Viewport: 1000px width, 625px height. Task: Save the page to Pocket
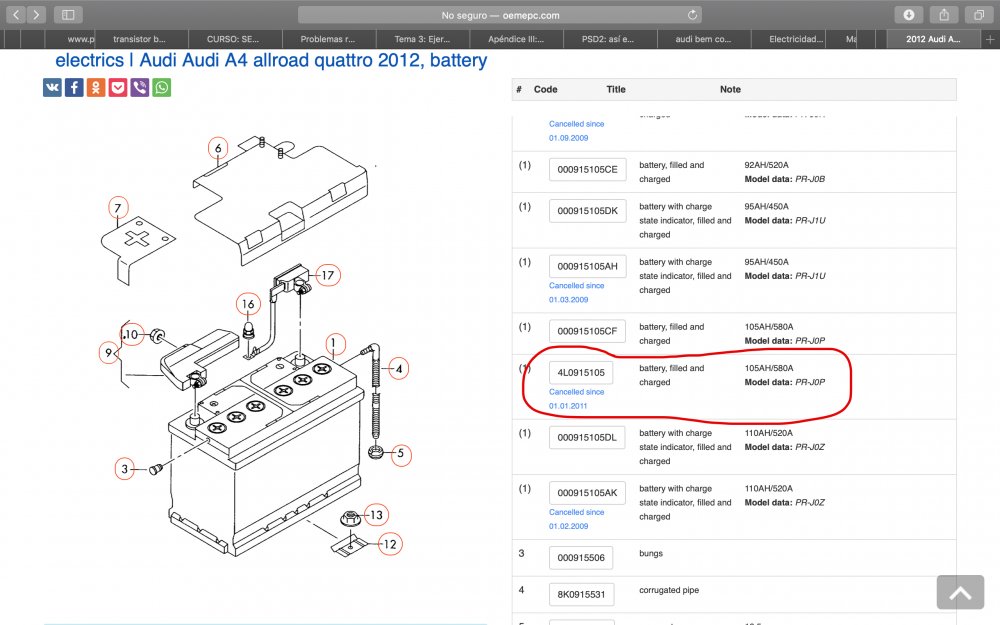pyautogui.click(x=118, y=87)
